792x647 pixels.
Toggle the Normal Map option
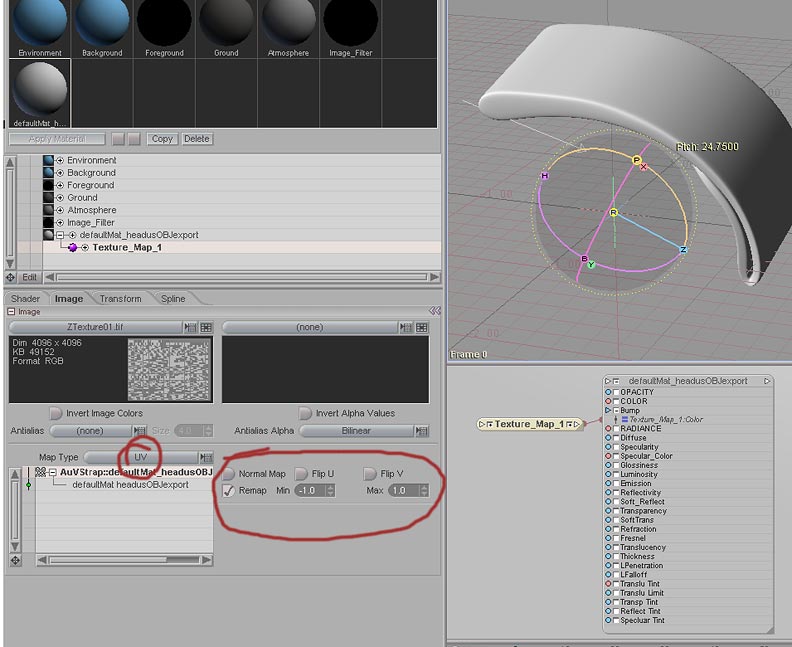228,474
